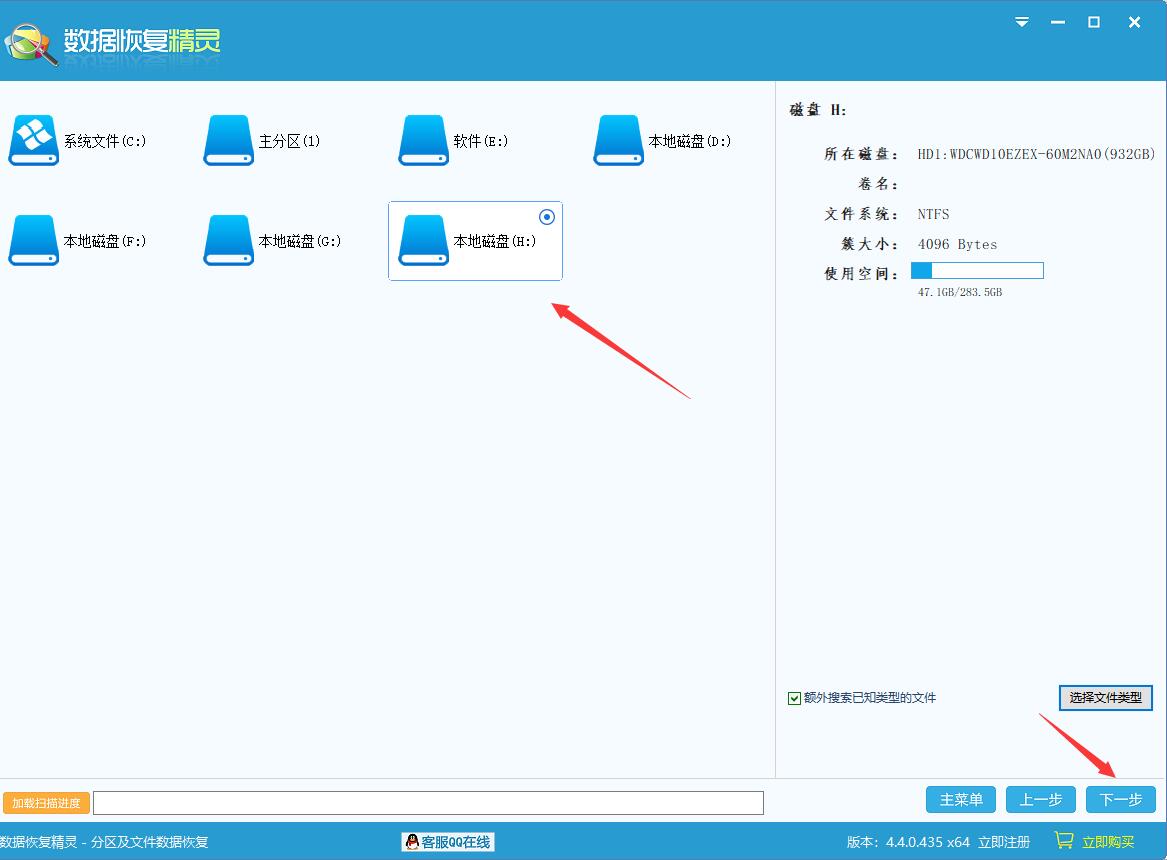Pick the 本地磁盘(D:) drive icon
Screen dimensions: 1167x860
click(618, 141)
